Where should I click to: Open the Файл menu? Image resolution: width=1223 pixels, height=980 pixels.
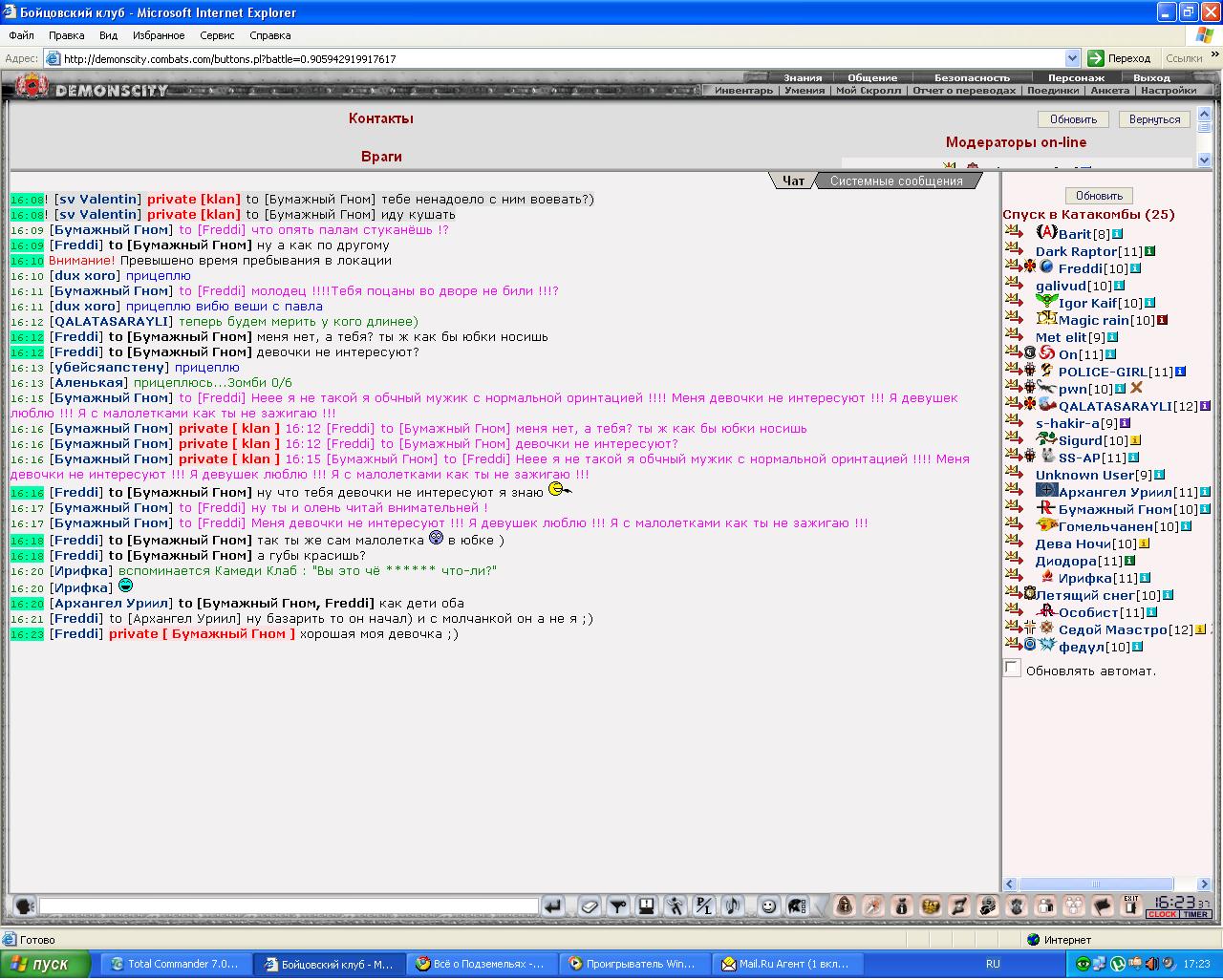[x=21, y=35]
